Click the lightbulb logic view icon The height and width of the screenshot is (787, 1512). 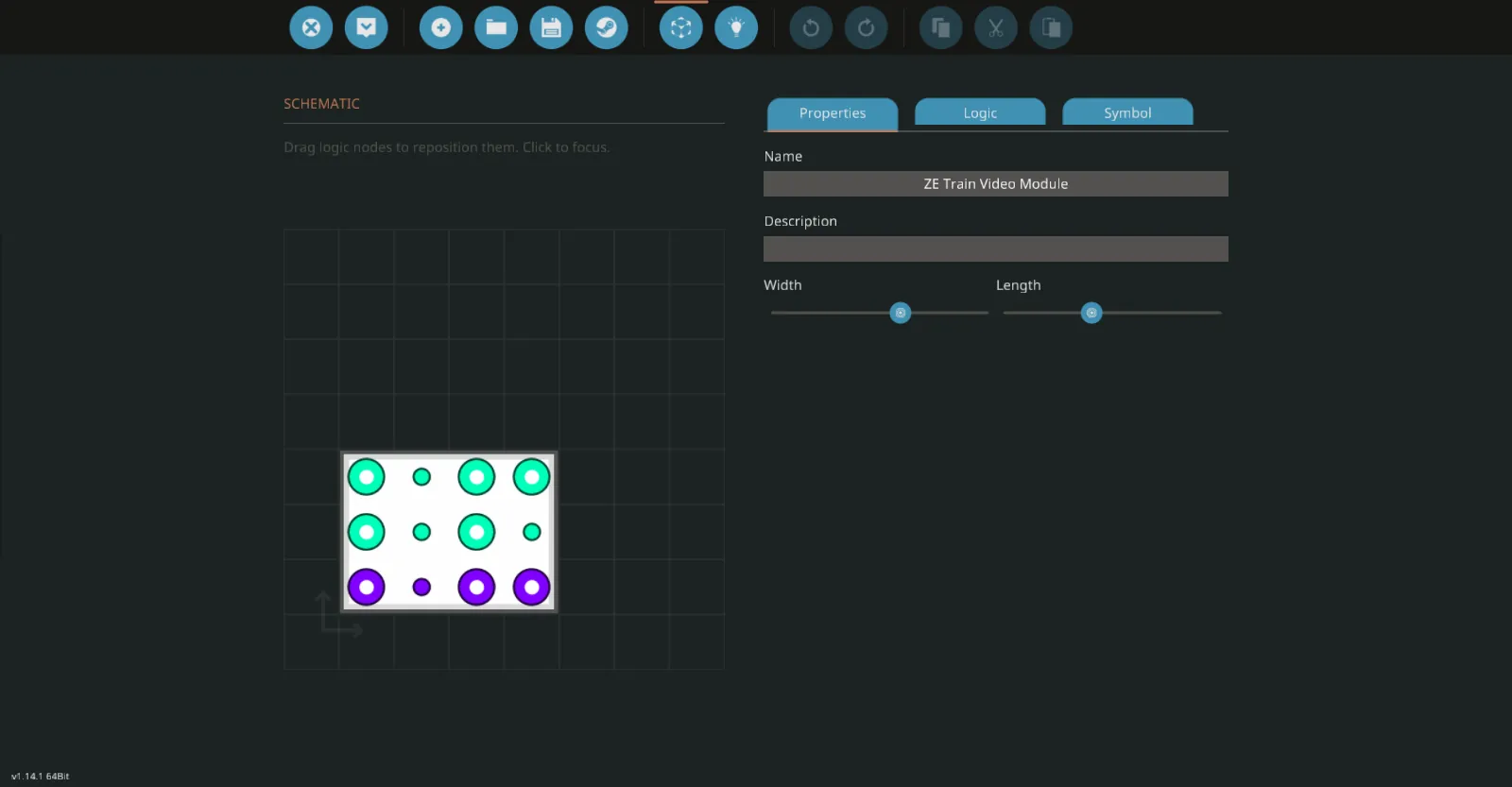pyautogui.click(x=736, y=27)
